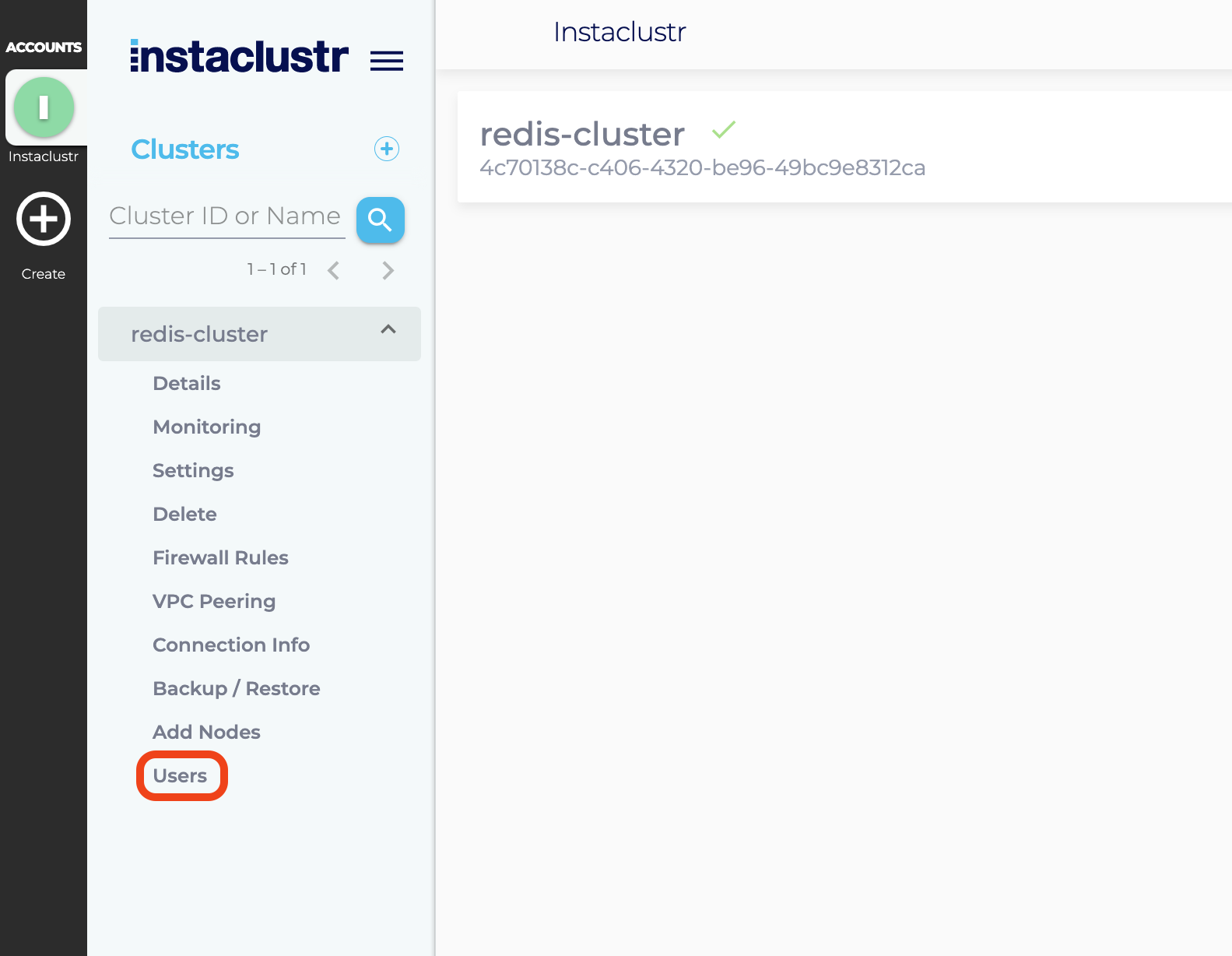
Task: Select Add Nodes option
Action: (206, 732)
